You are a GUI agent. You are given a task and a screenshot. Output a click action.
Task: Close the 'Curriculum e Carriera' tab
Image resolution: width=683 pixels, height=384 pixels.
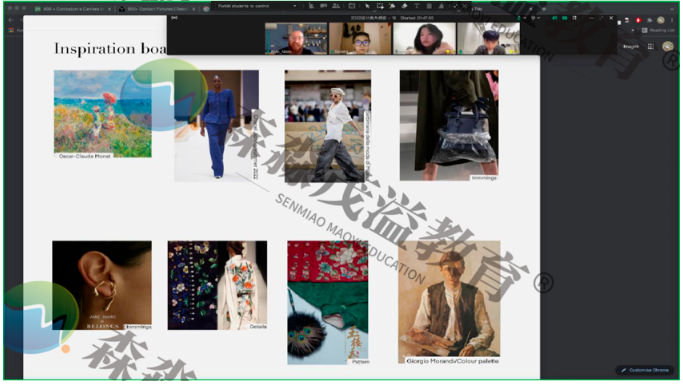coord(109,9)
